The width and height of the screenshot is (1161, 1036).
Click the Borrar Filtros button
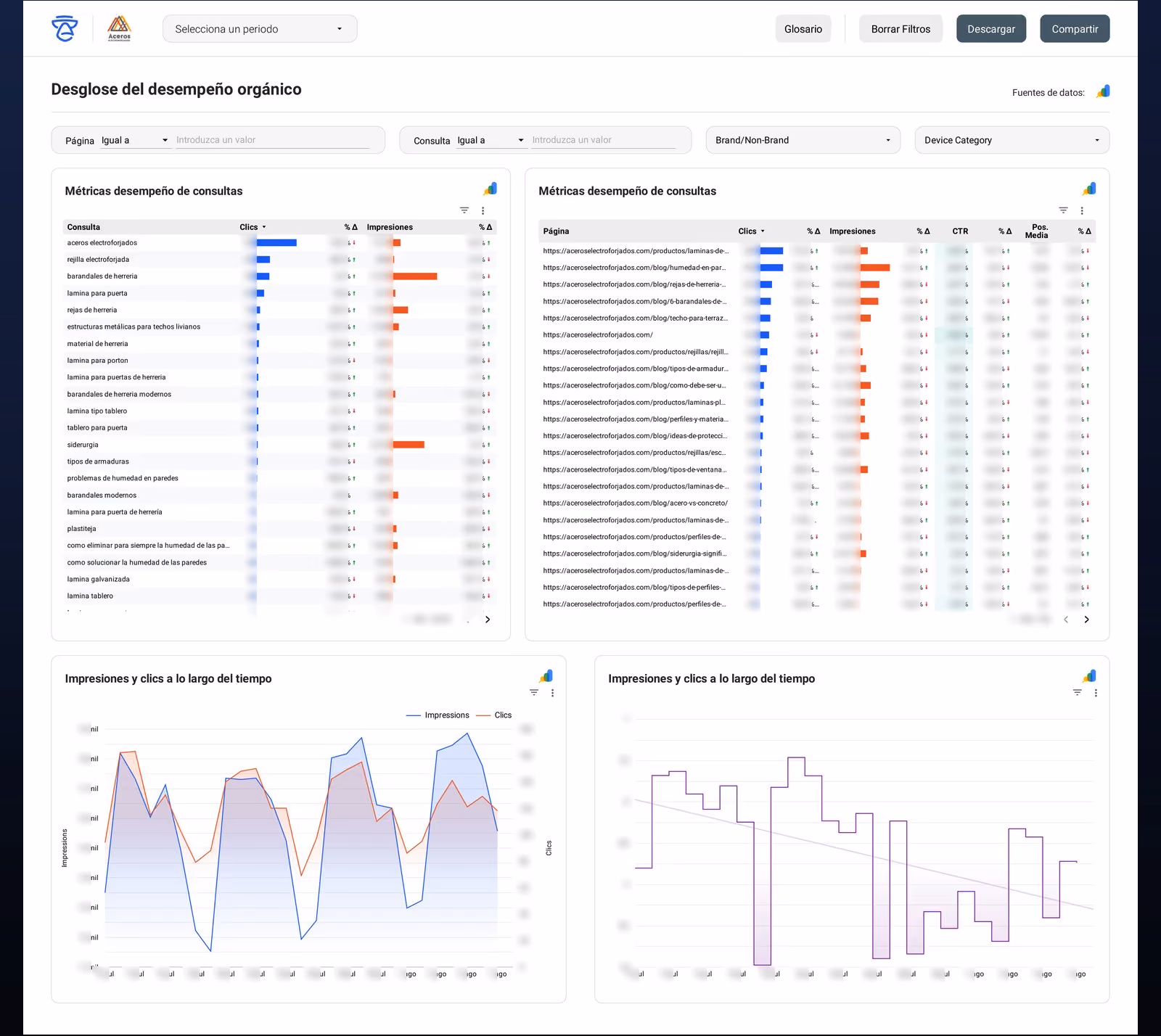coord(901,29)
